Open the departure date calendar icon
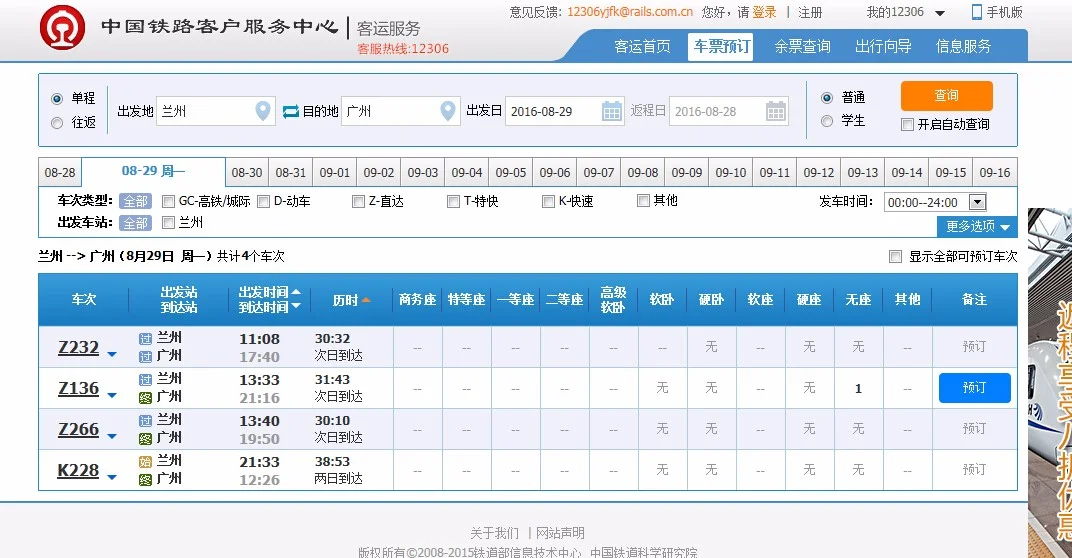The width and height of the screenshot is (1072, 558). [x=612, y=111]
